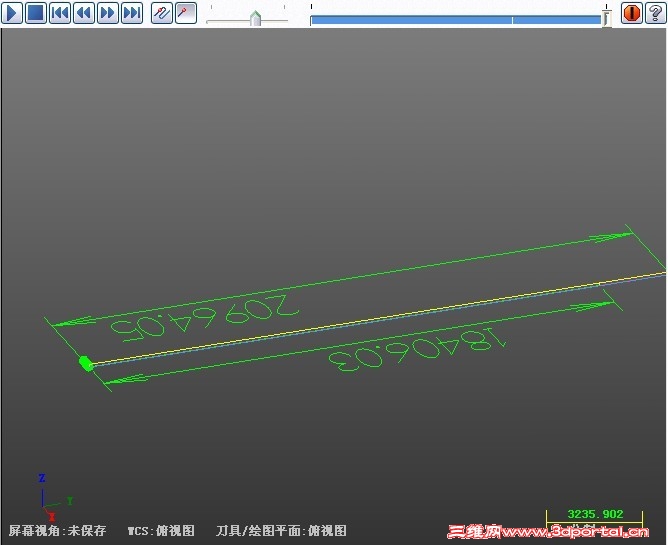This screenshot has height=545, width=668.
Task: Open the help question mark icon
Action: click(655, 13)
